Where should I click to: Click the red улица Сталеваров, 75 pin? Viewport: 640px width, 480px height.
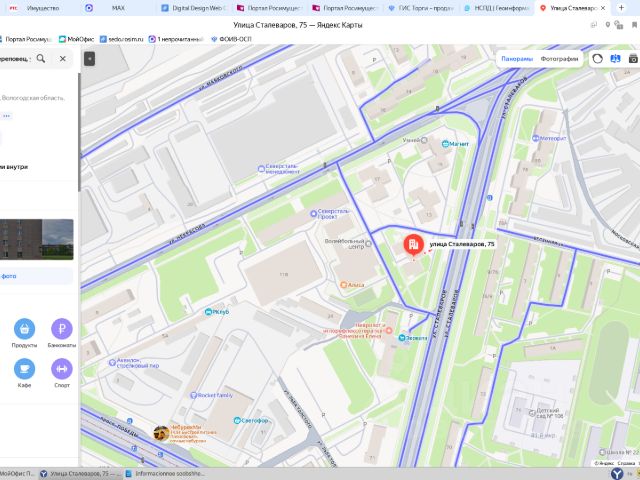click(413, 244)
